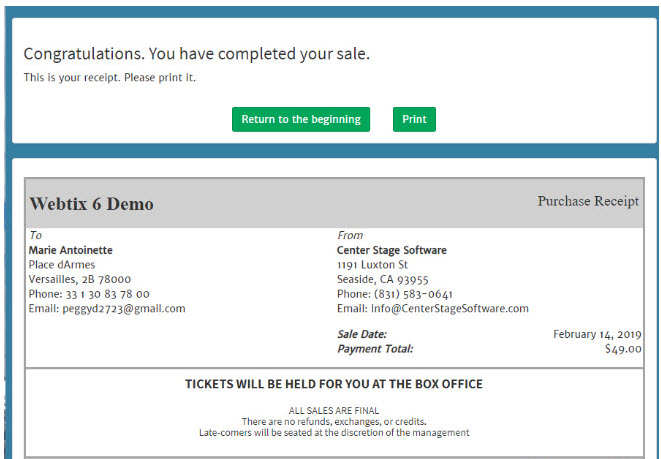Click the Sale Date label
661x459 pixels.
[x=362, y=334]
